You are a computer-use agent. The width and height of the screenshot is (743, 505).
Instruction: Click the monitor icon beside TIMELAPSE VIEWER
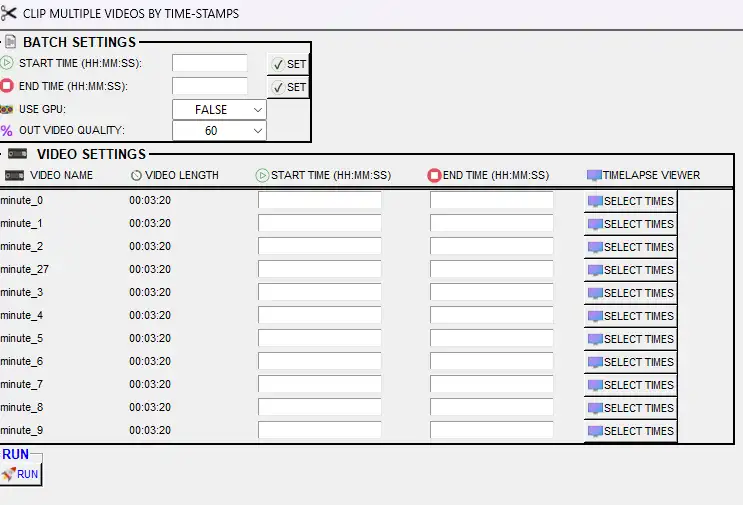pos(594,175)
